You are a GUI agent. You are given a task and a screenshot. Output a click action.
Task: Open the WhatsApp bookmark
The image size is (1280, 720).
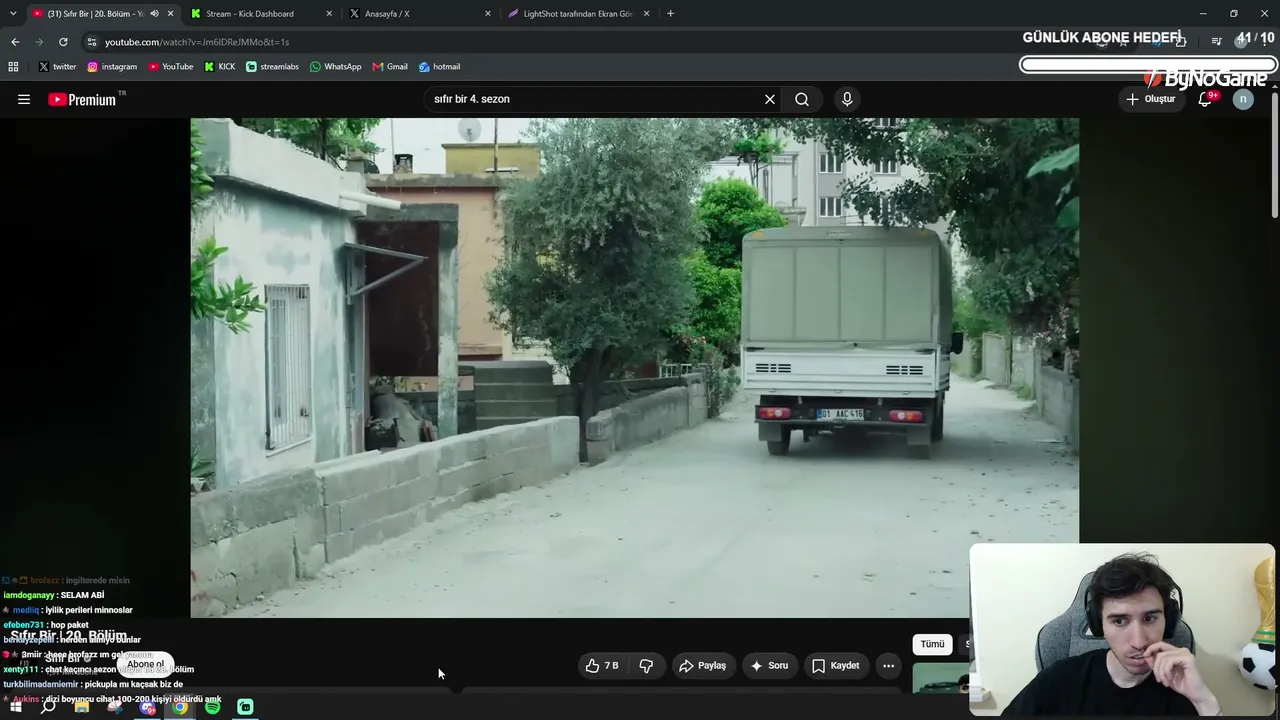point(336,67)
